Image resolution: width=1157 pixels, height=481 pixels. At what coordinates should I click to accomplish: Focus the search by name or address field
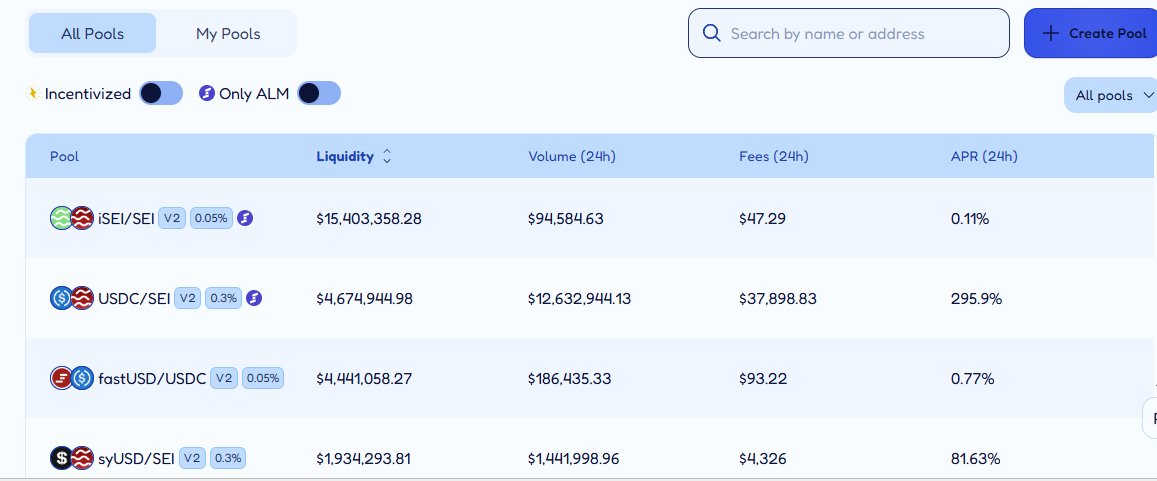click(x=849, y=33)
